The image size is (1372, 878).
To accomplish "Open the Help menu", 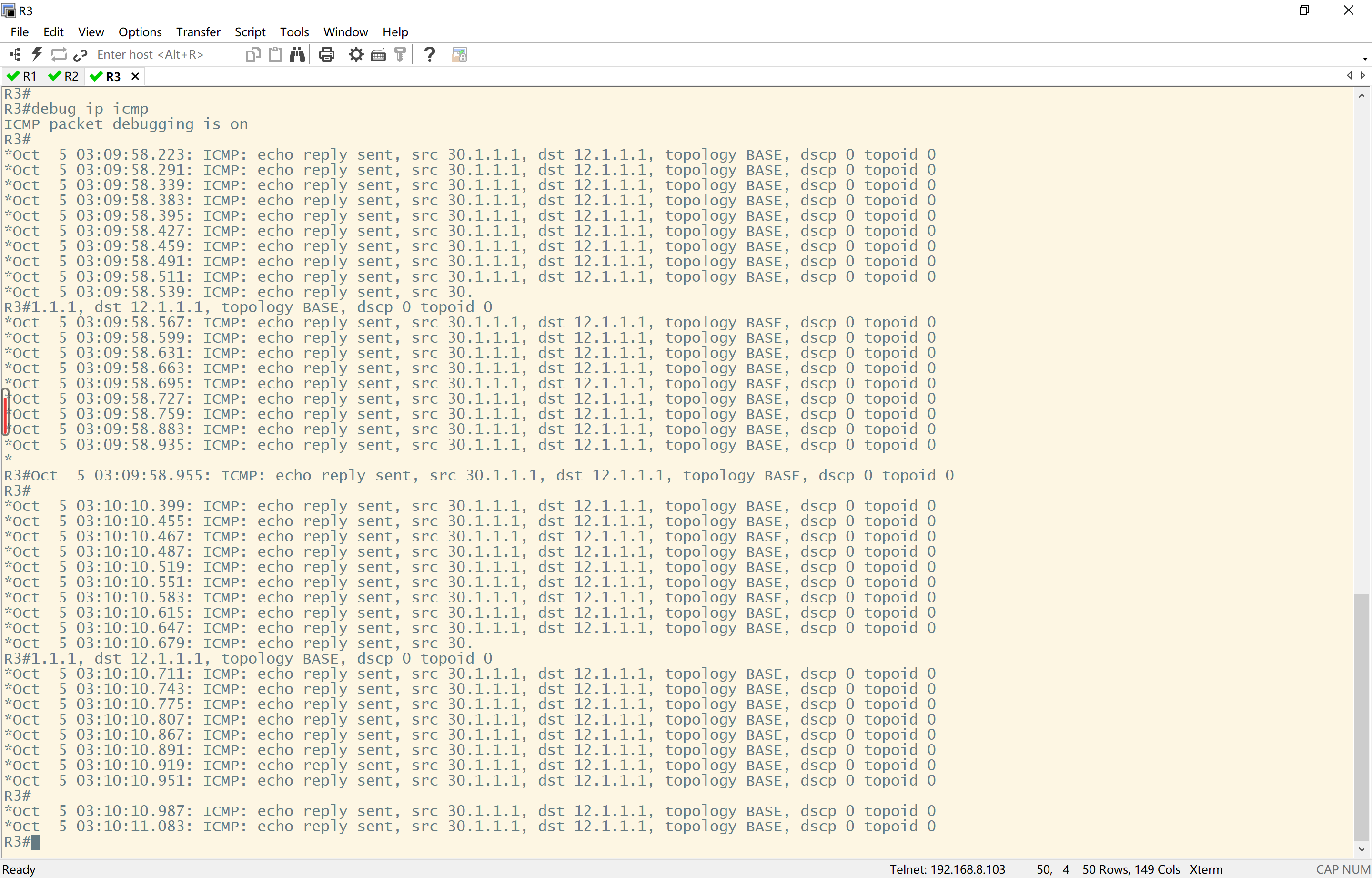I will (395, 32).
